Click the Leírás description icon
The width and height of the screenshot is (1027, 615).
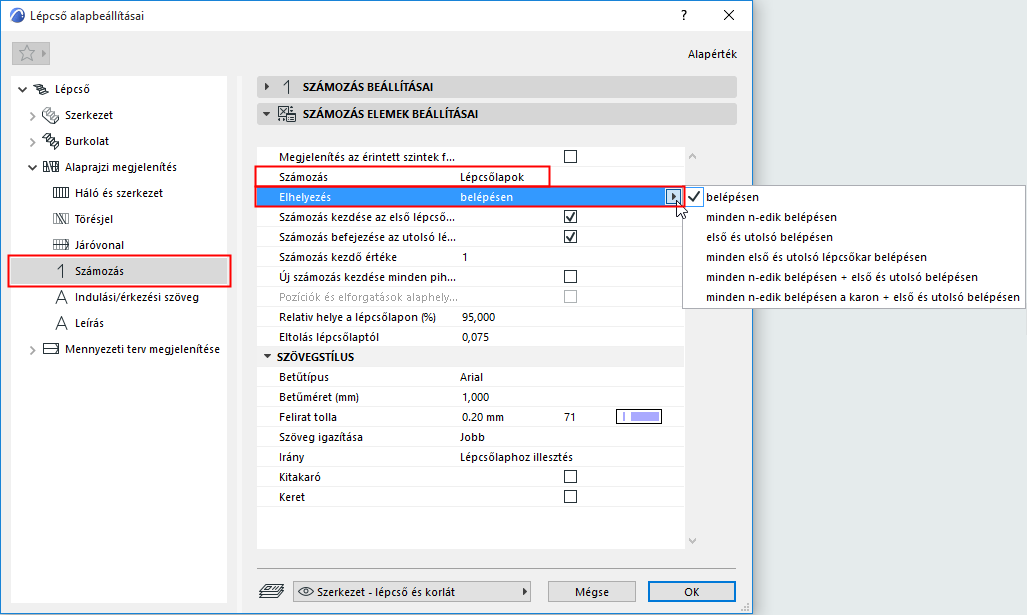click(61, 323)
